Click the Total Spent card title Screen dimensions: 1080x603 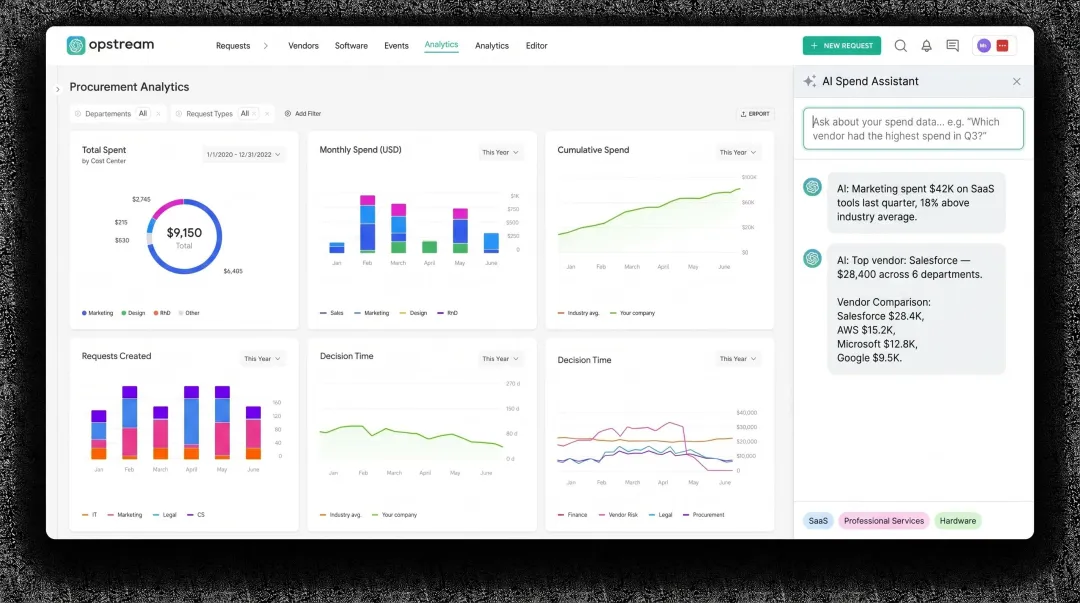(x=104, y=150)
